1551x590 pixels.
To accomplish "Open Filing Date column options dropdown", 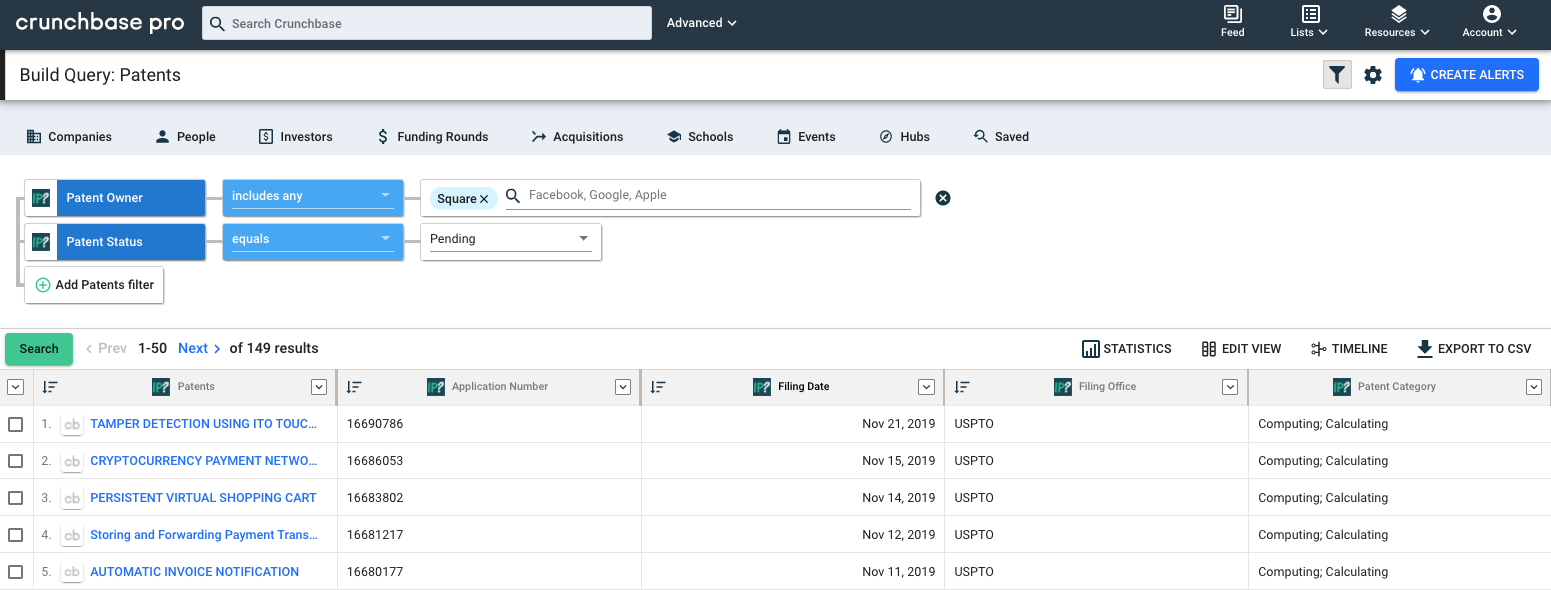I will coord(927,387).
